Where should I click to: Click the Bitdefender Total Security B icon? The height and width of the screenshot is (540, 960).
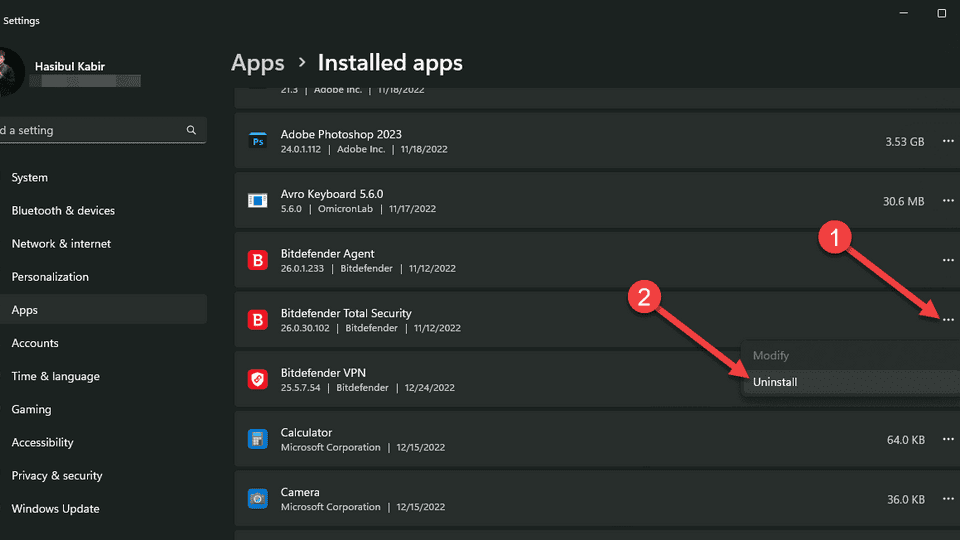[x=258, y=320]
